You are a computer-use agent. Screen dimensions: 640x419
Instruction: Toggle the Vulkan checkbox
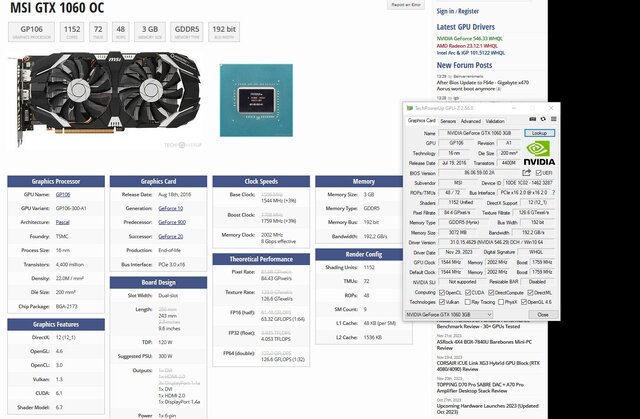(x=441, y=301)
